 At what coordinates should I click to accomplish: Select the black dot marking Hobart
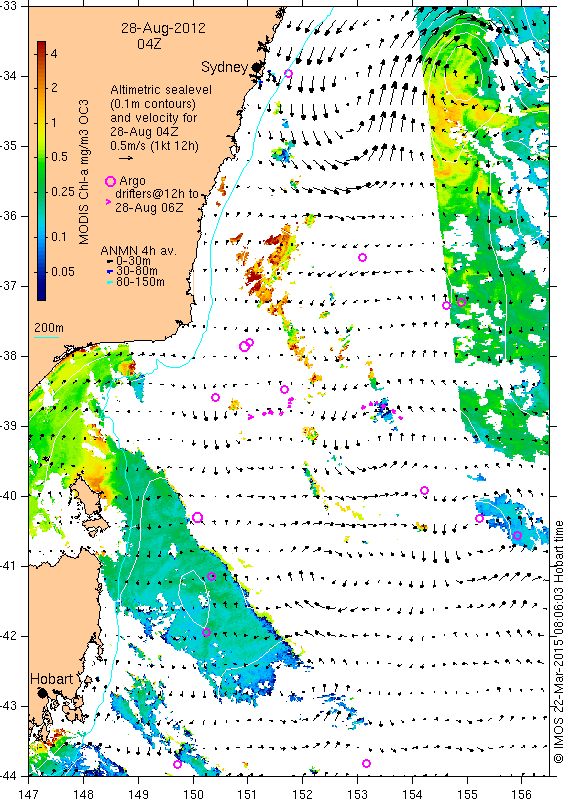click(42, 693)
